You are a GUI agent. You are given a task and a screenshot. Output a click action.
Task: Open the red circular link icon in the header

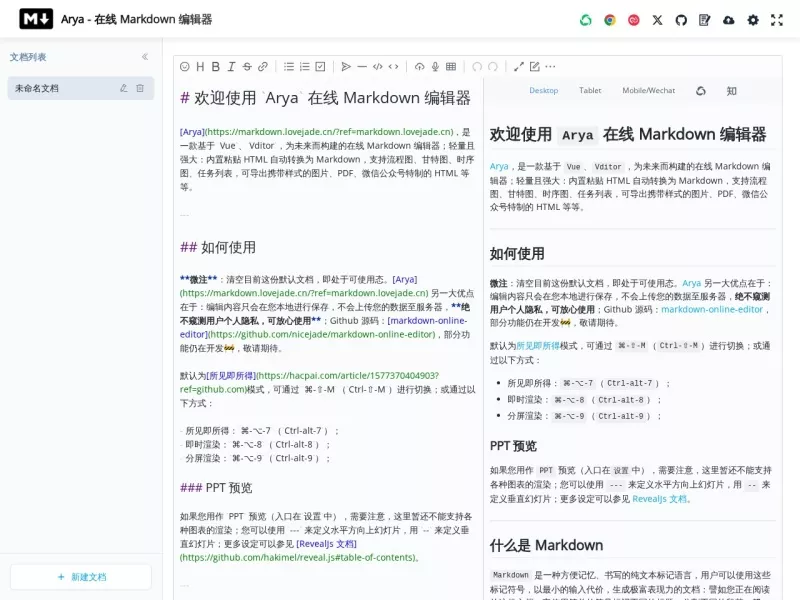pos(634,20)
